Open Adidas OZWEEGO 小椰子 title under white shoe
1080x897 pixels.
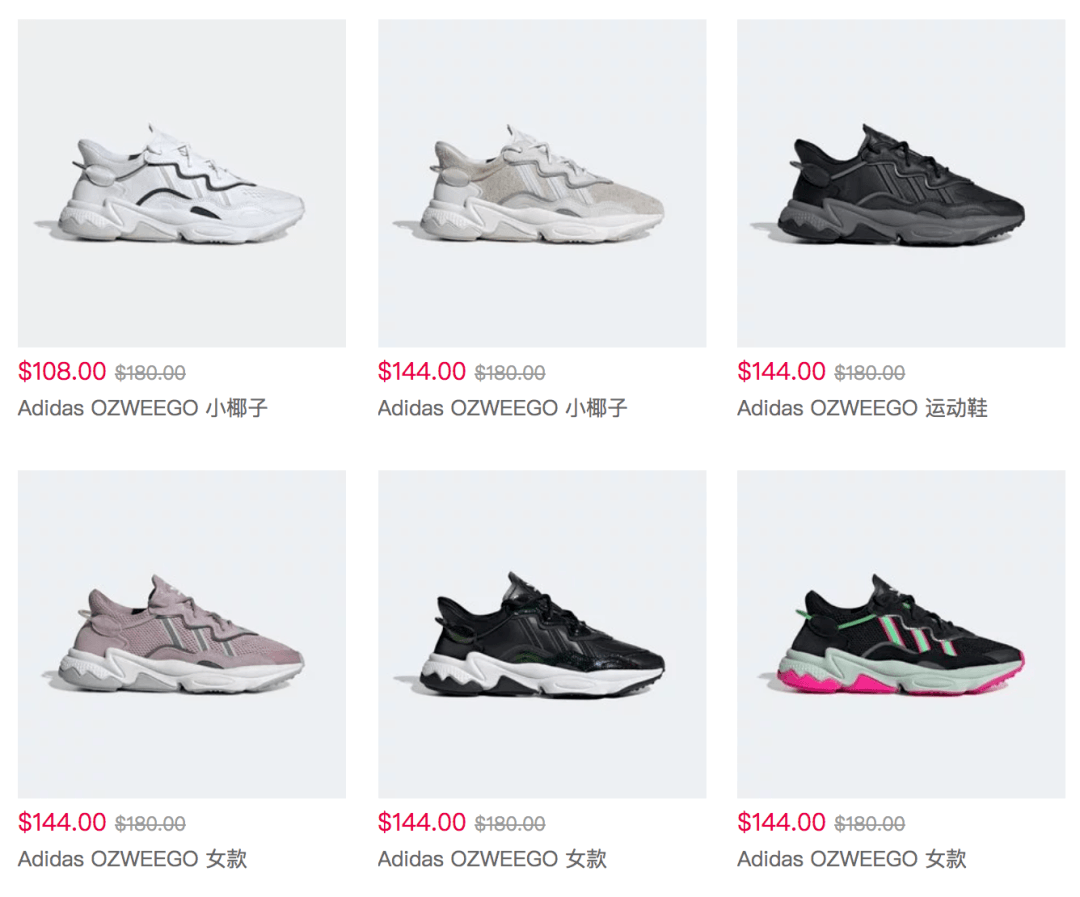[x=143, y=409]
